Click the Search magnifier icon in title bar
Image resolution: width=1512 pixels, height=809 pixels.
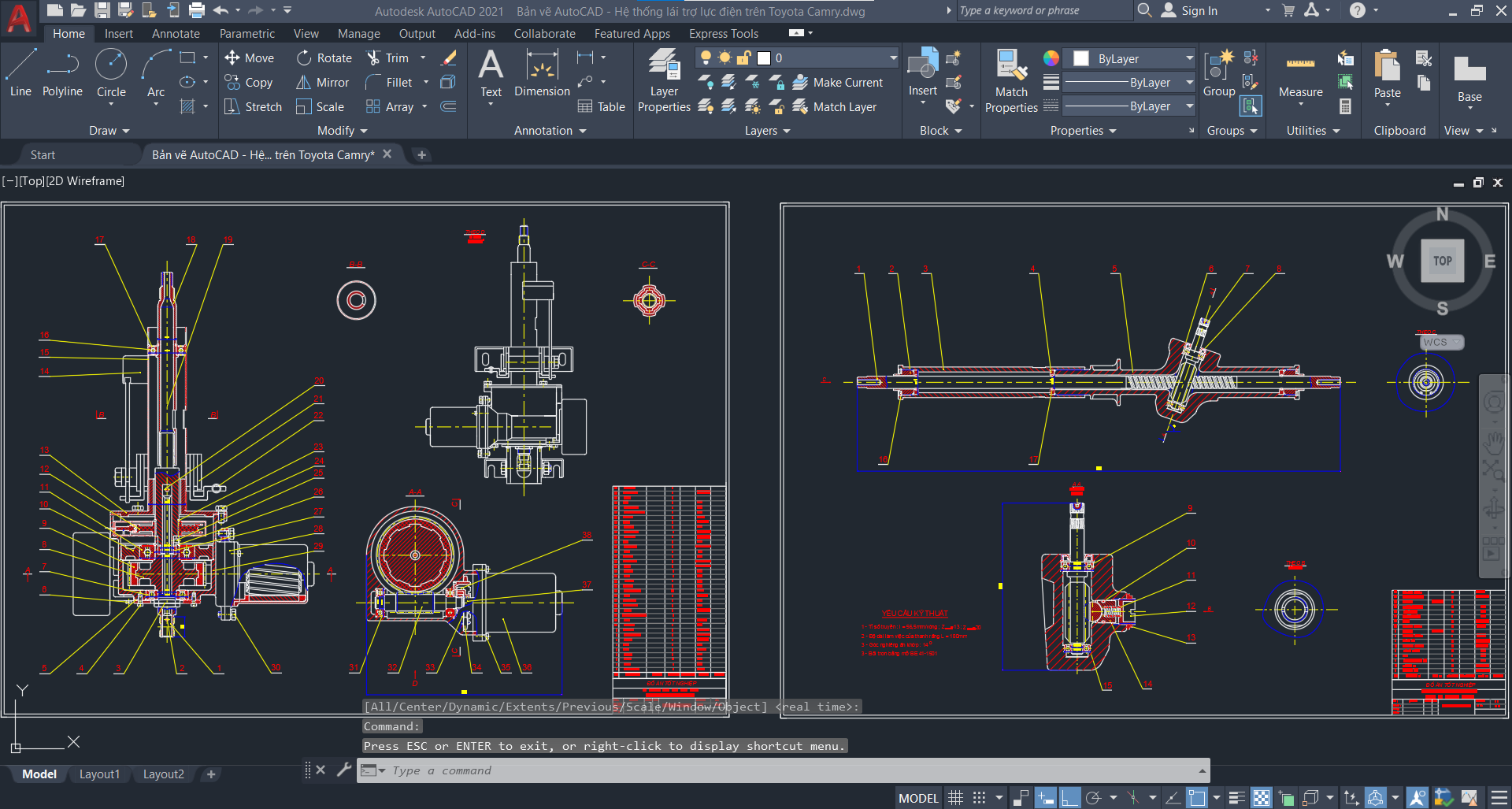(1145, 10)
